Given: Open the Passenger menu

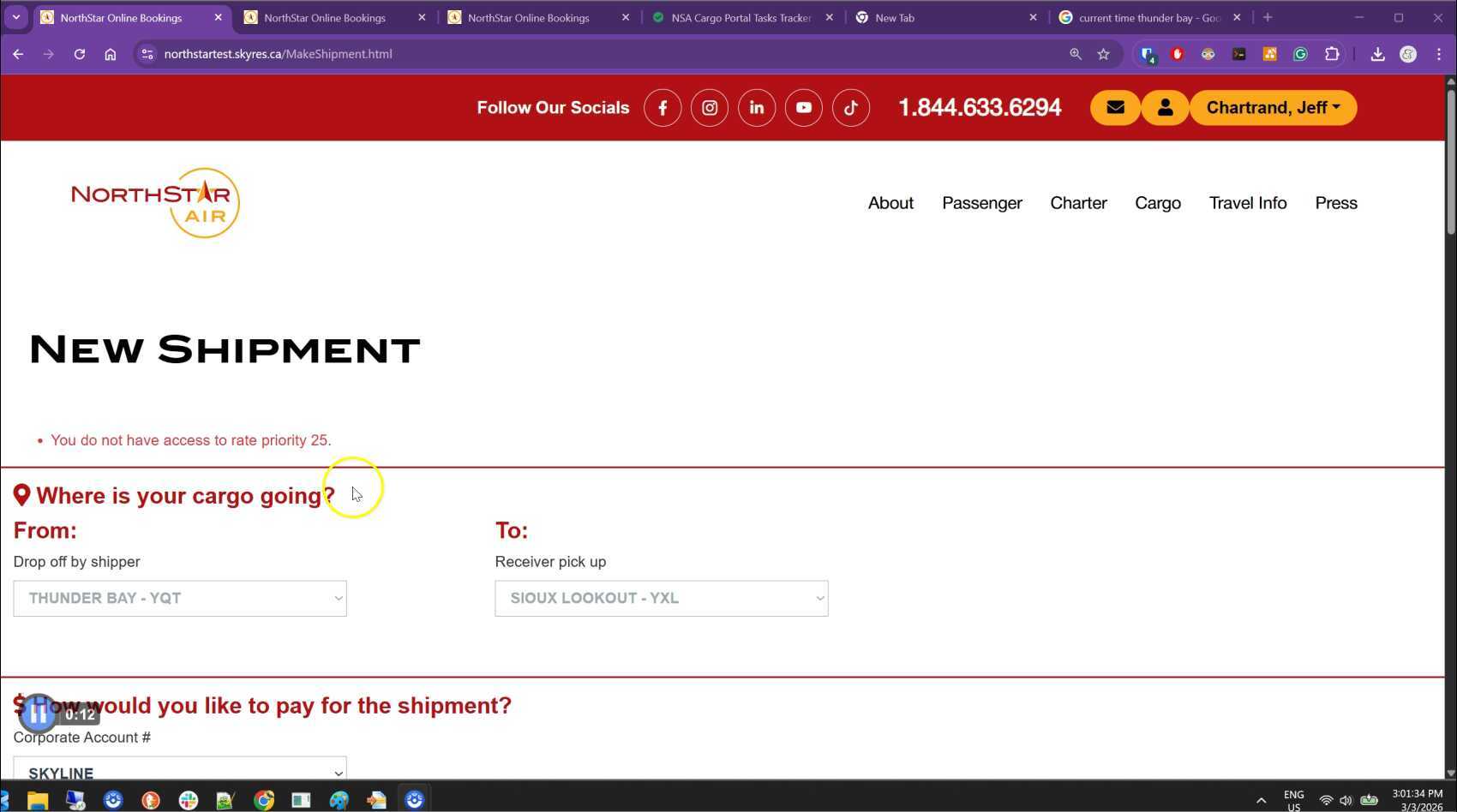Looking at the screenshot, I should [x=982, y=203].
